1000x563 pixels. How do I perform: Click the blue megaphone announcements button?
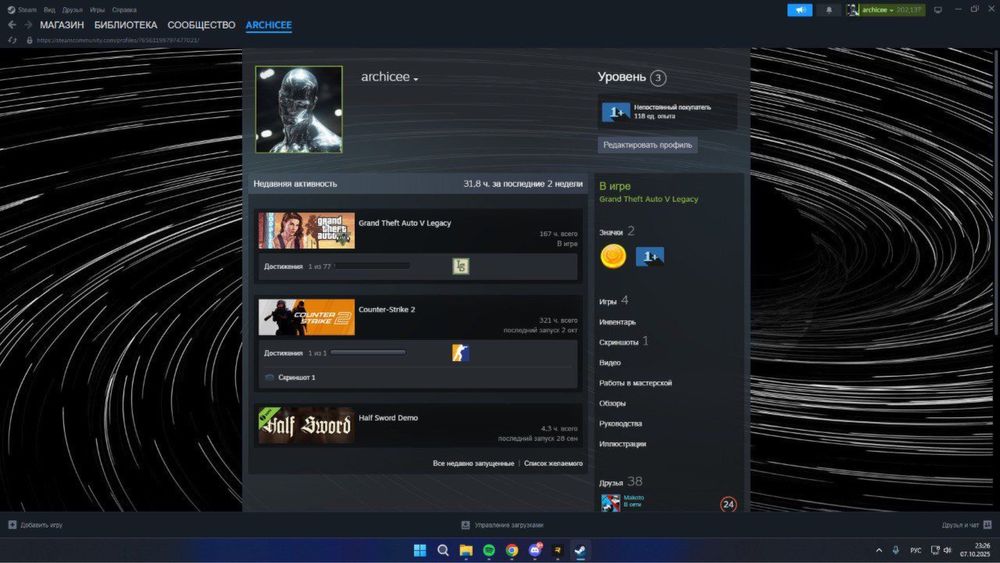(x=800, y=10)
